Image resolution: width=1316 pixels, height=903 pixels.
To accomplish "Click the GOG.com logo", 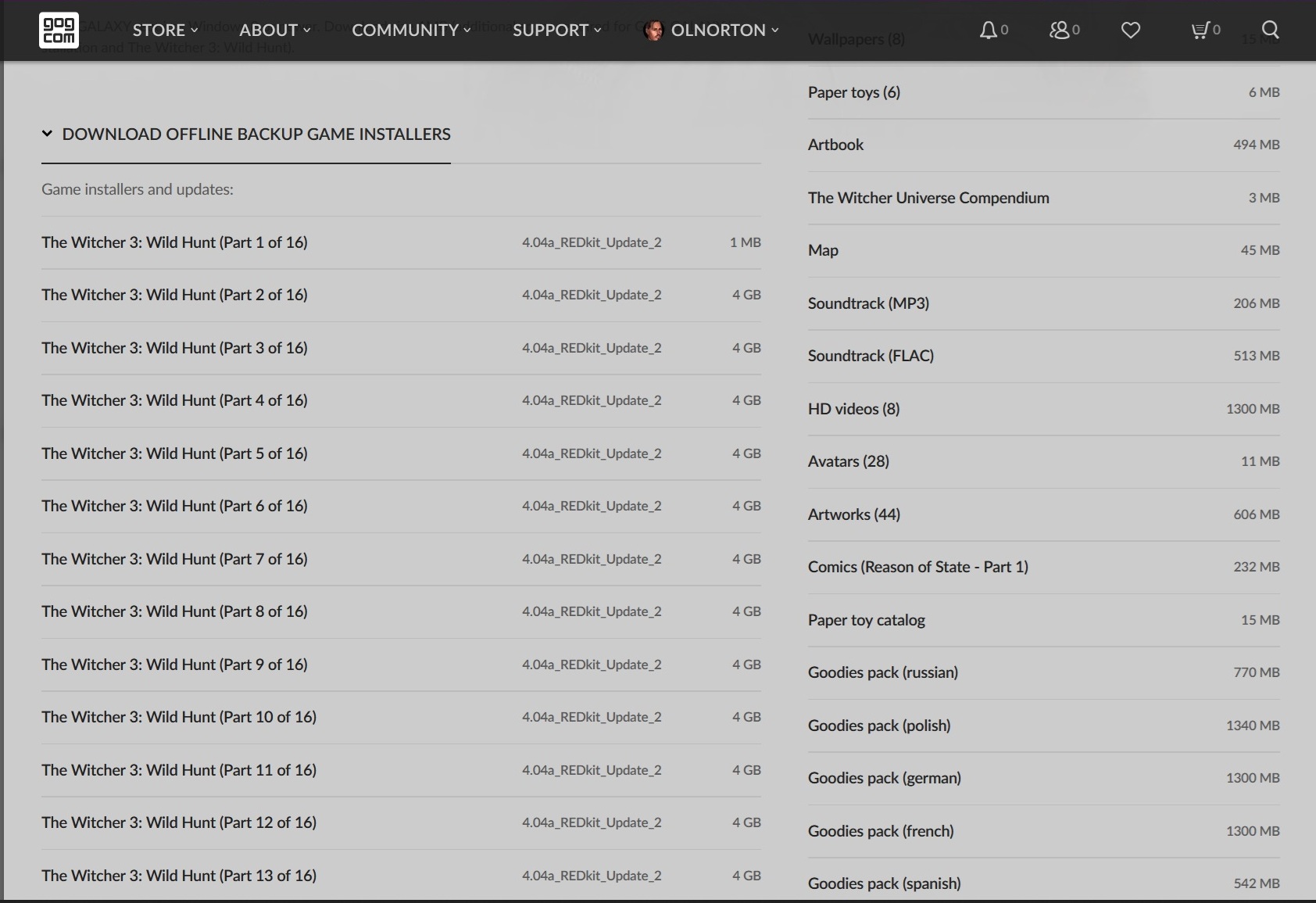I will (x=59, y=30).
